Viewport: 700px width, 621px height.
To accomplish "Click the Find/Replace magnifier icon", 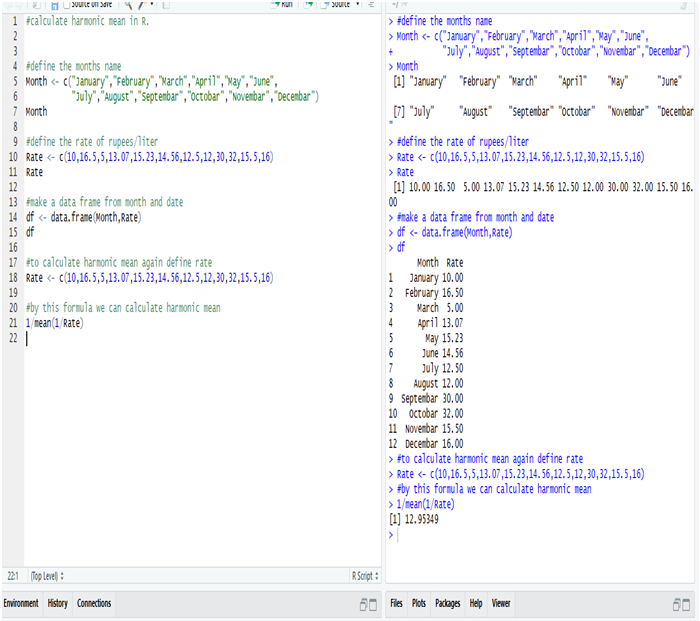I will point(129,5).
